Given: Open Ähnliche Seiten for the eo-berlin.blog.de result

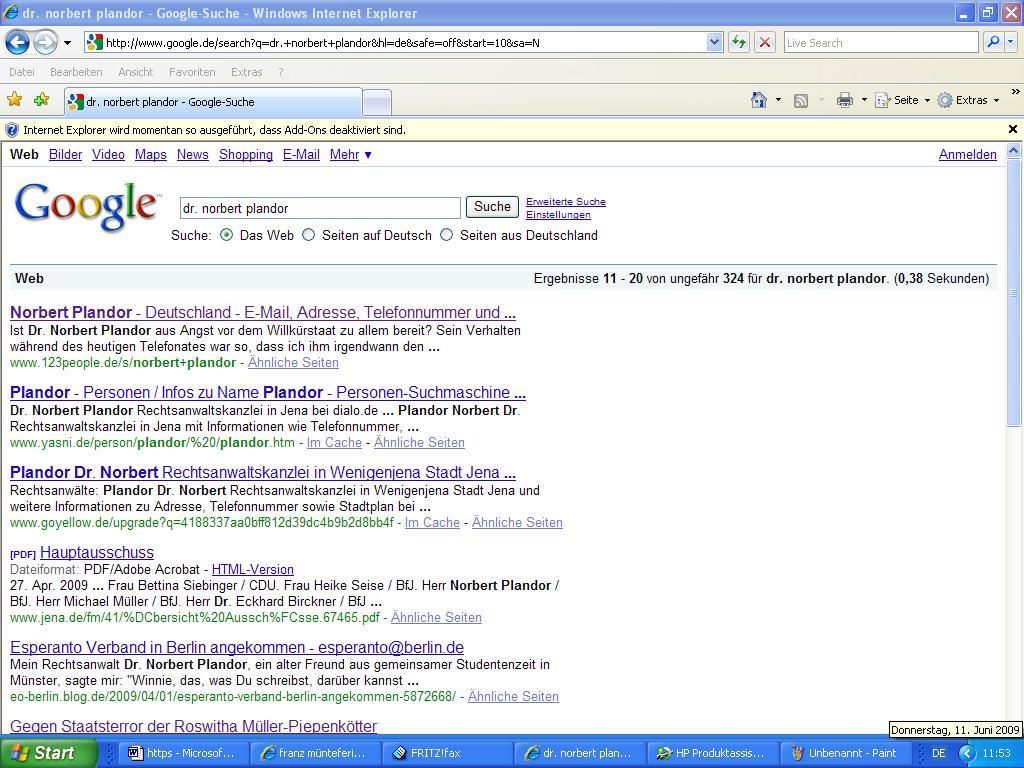Looking at the screenshot, I should (x=513, y=697).
